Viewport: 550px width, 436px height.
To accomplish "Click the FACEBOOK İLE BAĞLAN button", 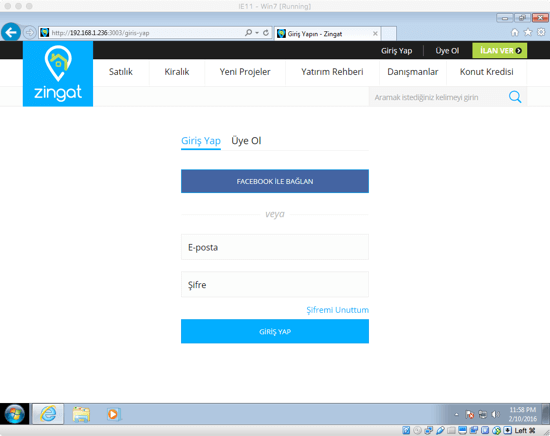I will click(275, 181).
